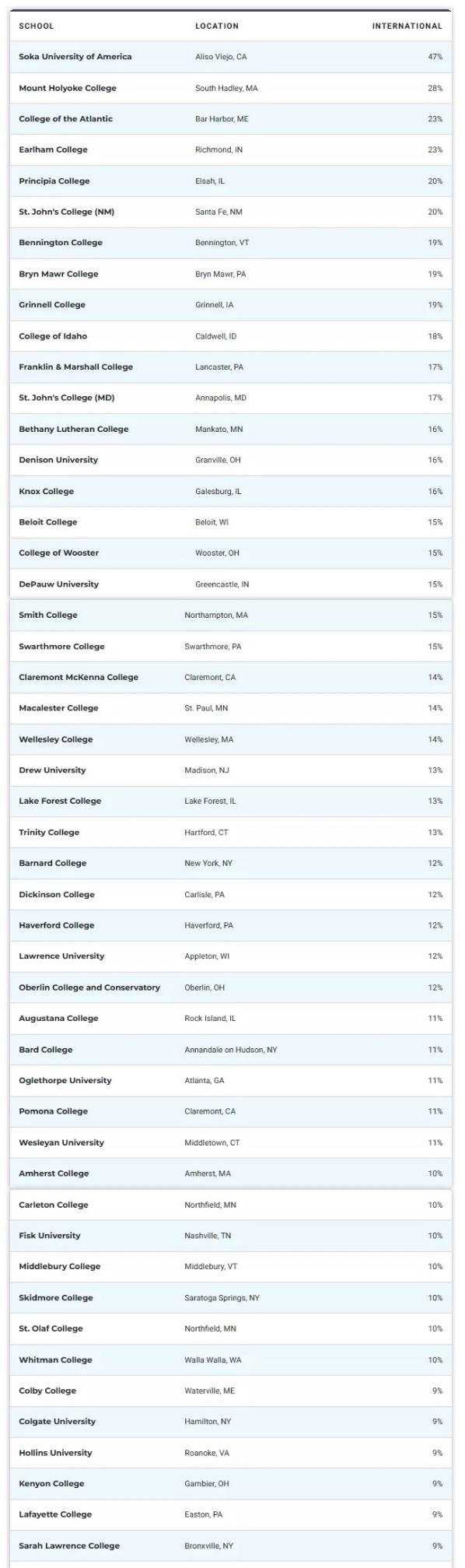465x1568 pixels.
Task: Click the INTERNATIONAL column header
Action: click(407, 26)
